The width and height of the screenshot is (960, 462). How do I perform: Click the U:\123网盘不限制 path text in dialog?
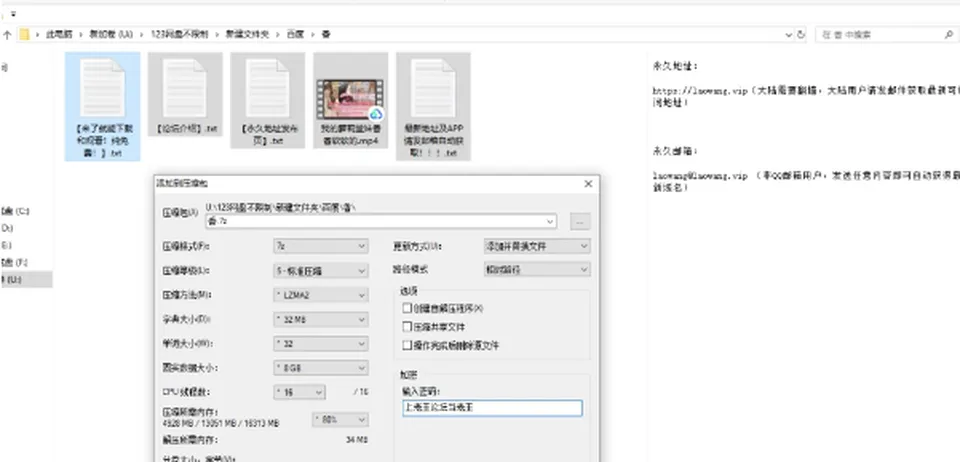(280, 207)
